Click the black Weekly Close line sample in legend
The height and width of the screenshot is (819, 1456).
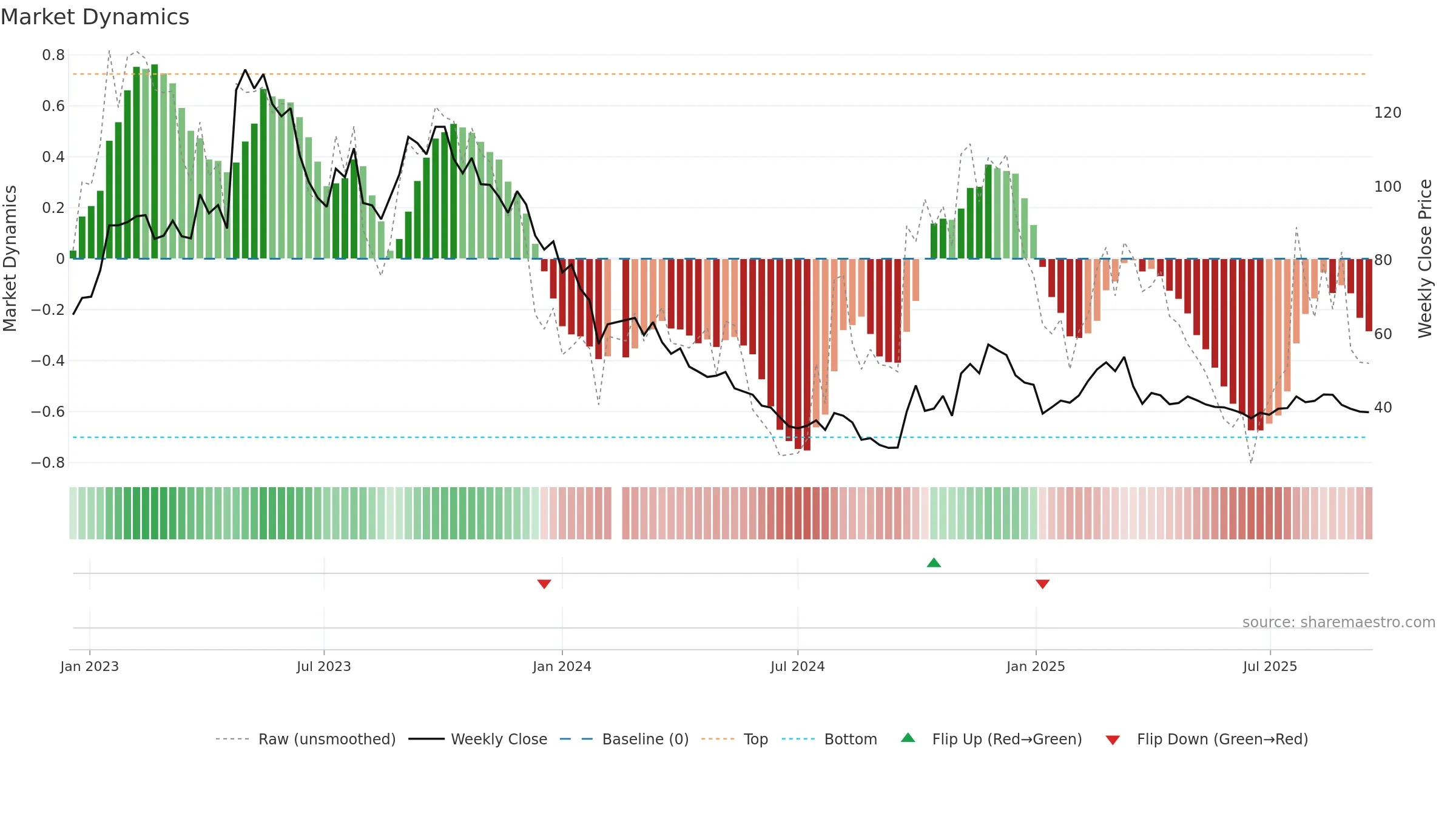(x=426, y=739)
